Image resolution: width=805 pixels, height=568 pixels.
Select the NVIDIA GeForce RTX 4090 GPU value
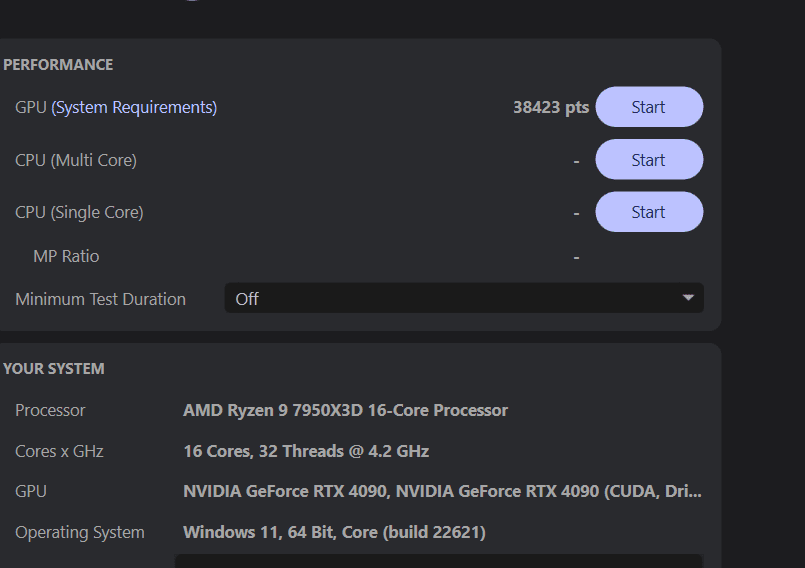(442, 491)
